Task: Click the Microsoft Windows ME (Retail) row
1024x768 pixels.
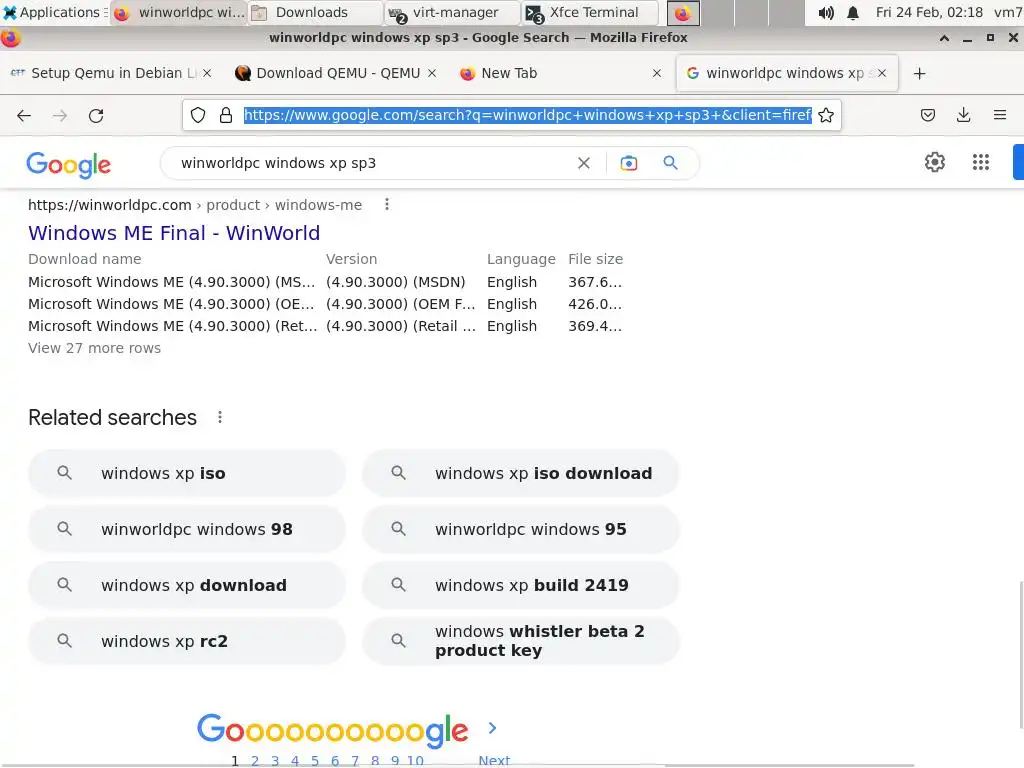Action: click(325, 327)
